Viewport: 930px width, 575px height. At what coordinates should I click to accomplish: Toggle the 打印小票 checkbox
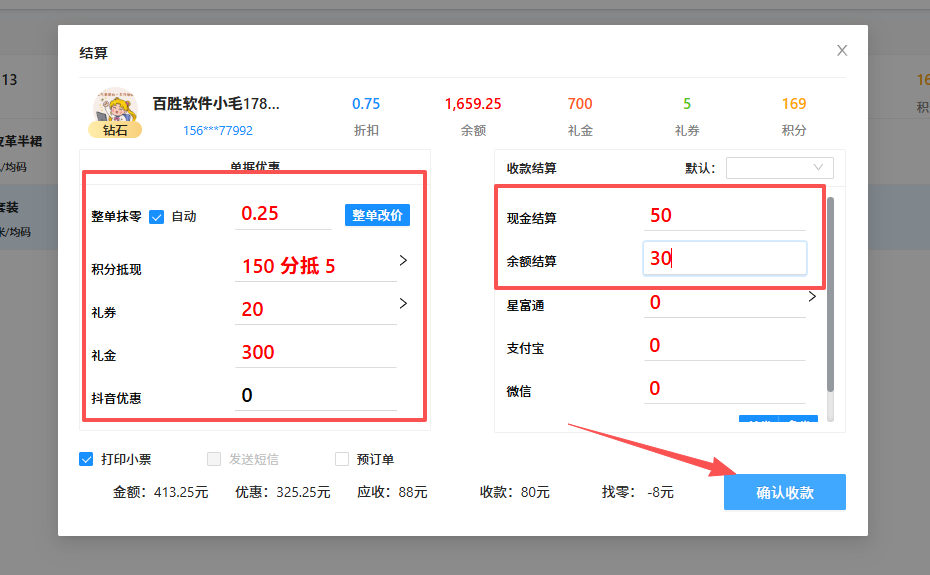(86, 459)
